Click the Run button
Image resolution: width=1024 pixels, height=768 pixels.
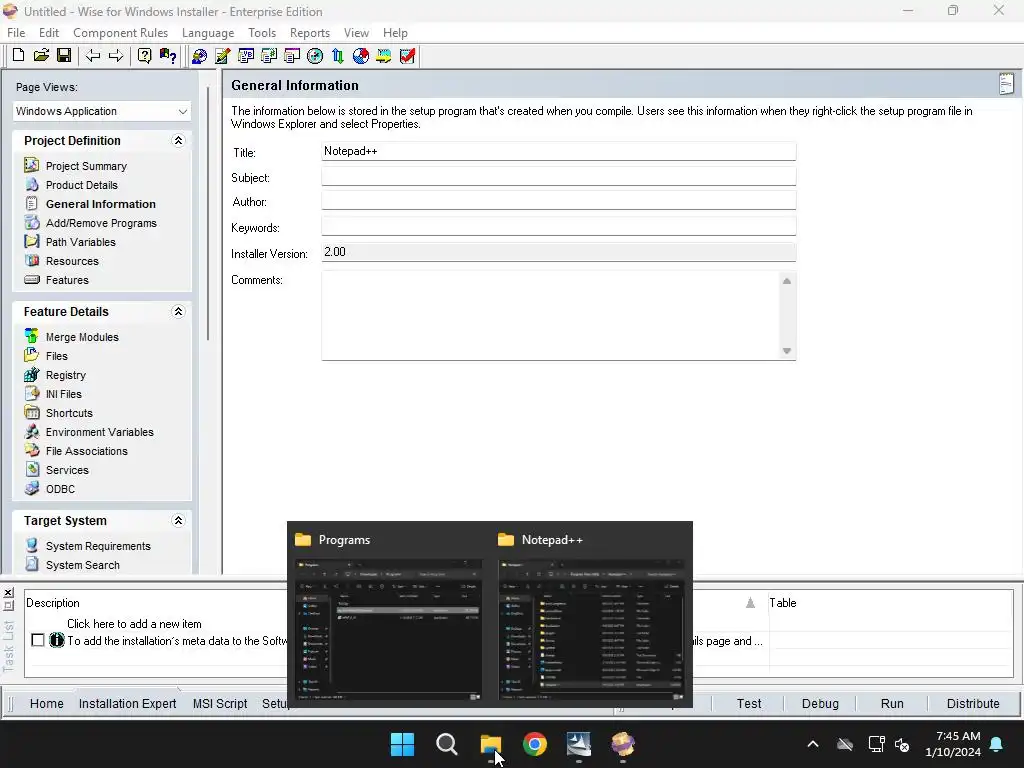click(x=892, y=703)
